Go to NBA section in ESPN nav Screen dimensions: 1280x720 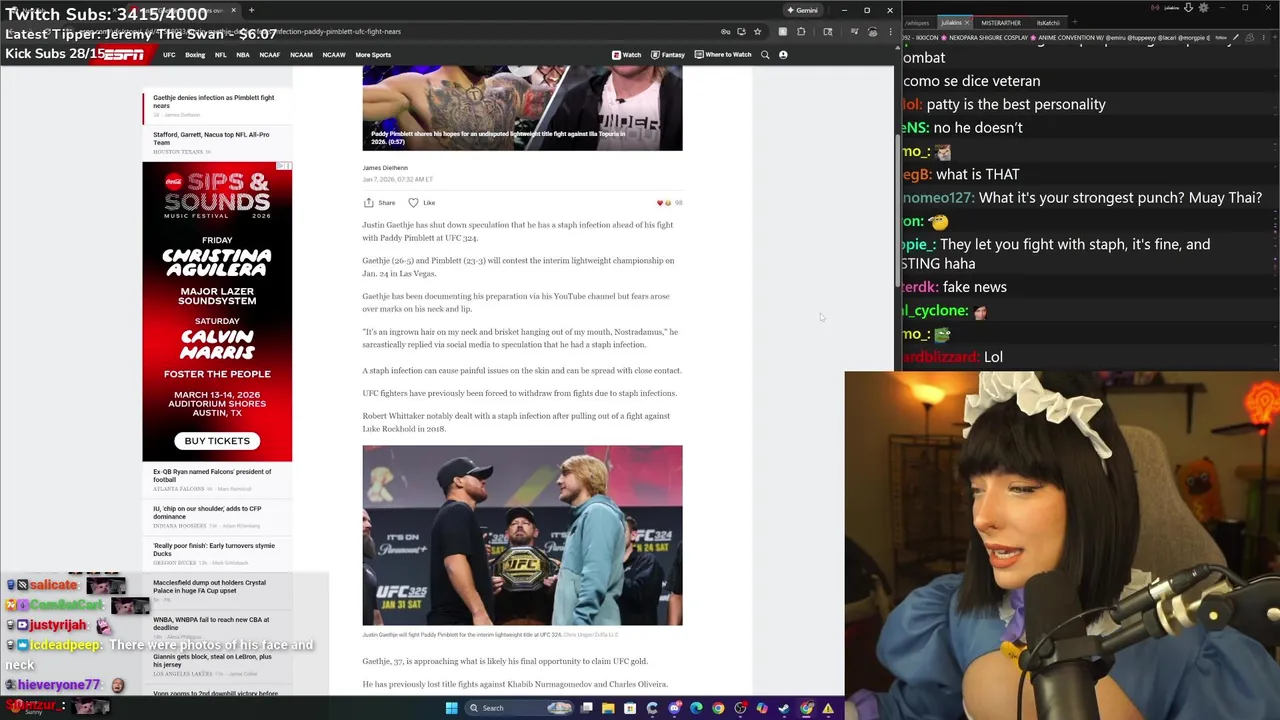point(243,55)
